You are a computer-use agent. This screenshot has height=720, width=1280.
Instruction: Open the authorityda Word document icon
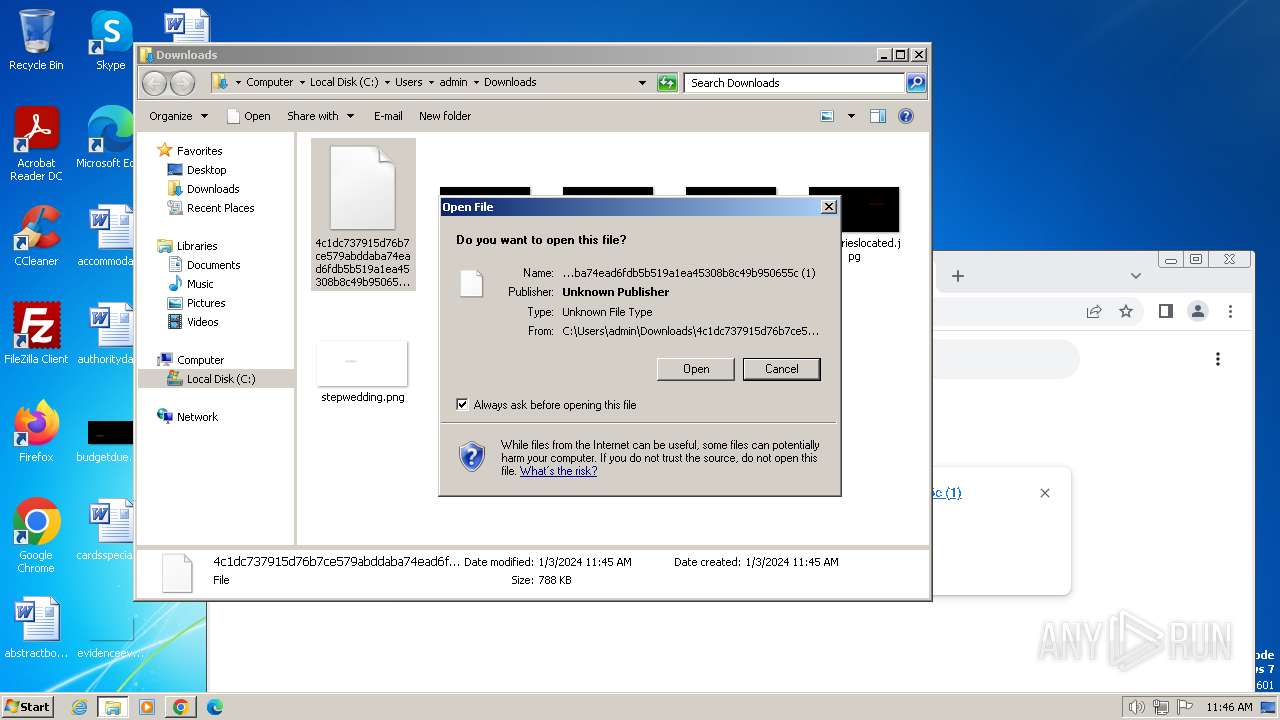pyautogui.click(x=105, y=334)
